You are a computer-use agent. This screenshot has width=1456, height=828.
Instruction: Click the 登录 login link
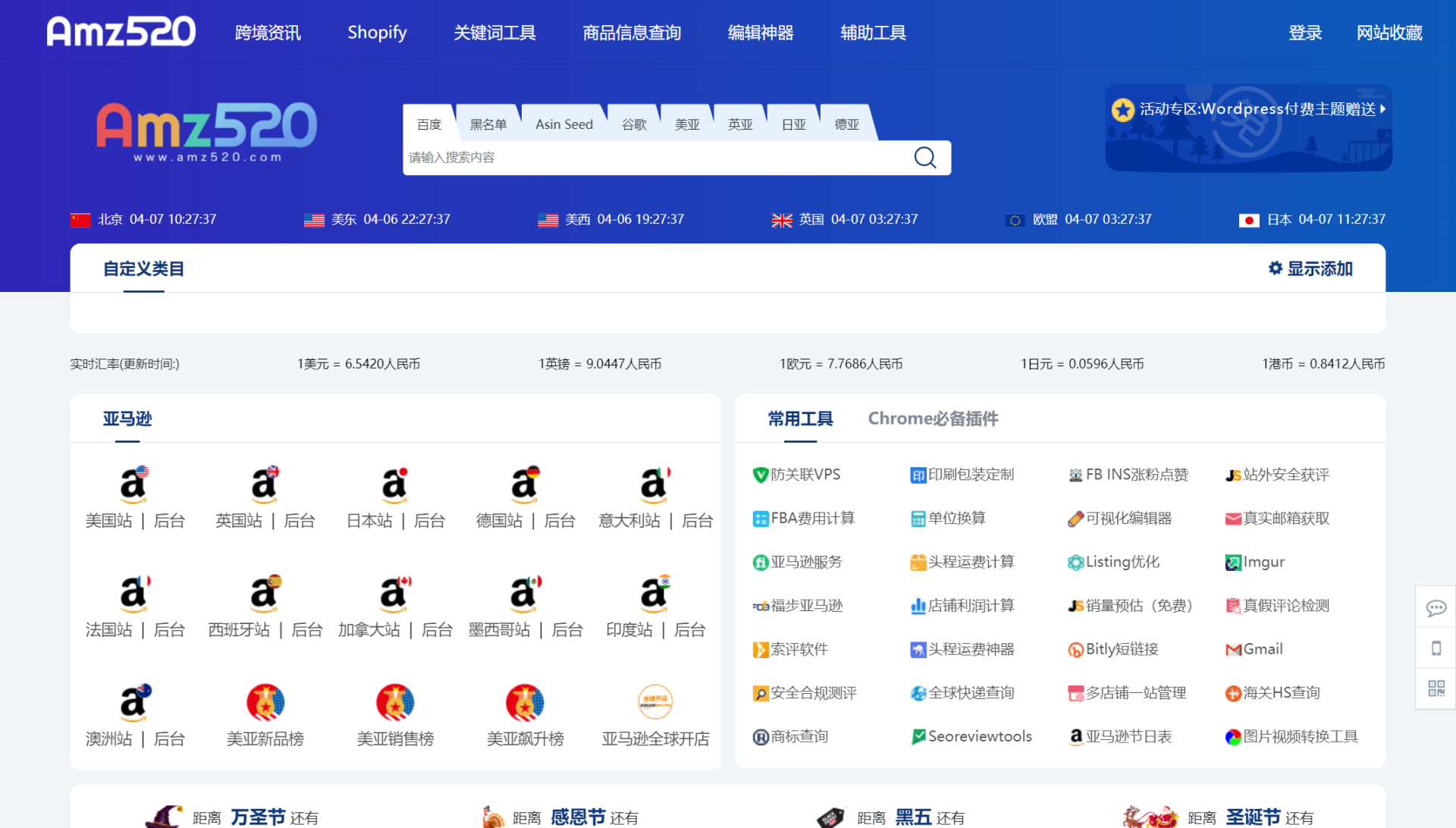(1305, 33)
